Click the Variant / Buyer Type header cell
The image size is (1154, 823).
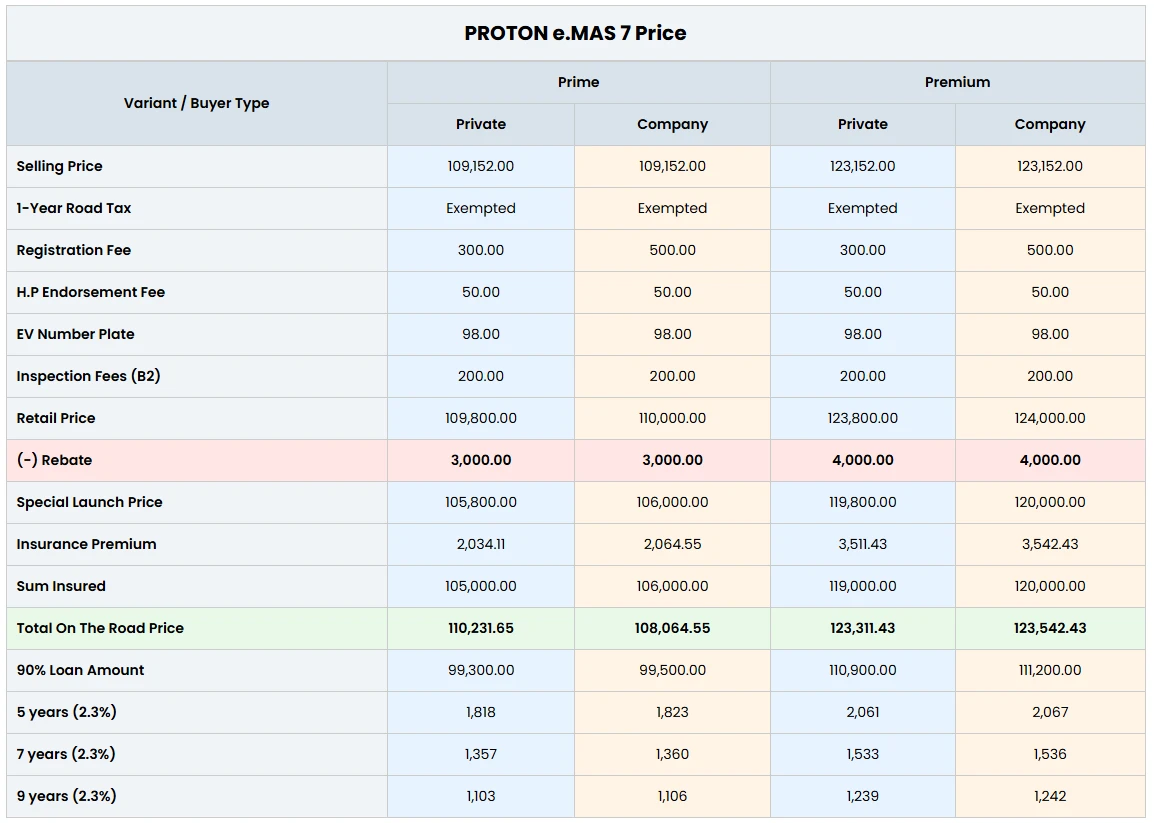pos(196,103)
